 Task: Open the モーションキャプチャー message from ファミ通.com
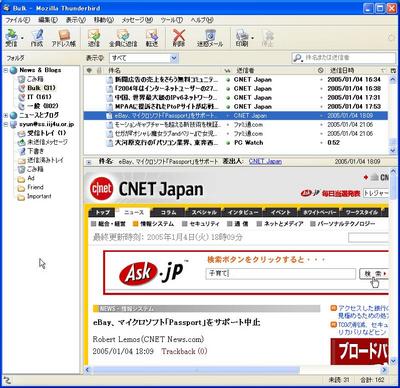235,125
